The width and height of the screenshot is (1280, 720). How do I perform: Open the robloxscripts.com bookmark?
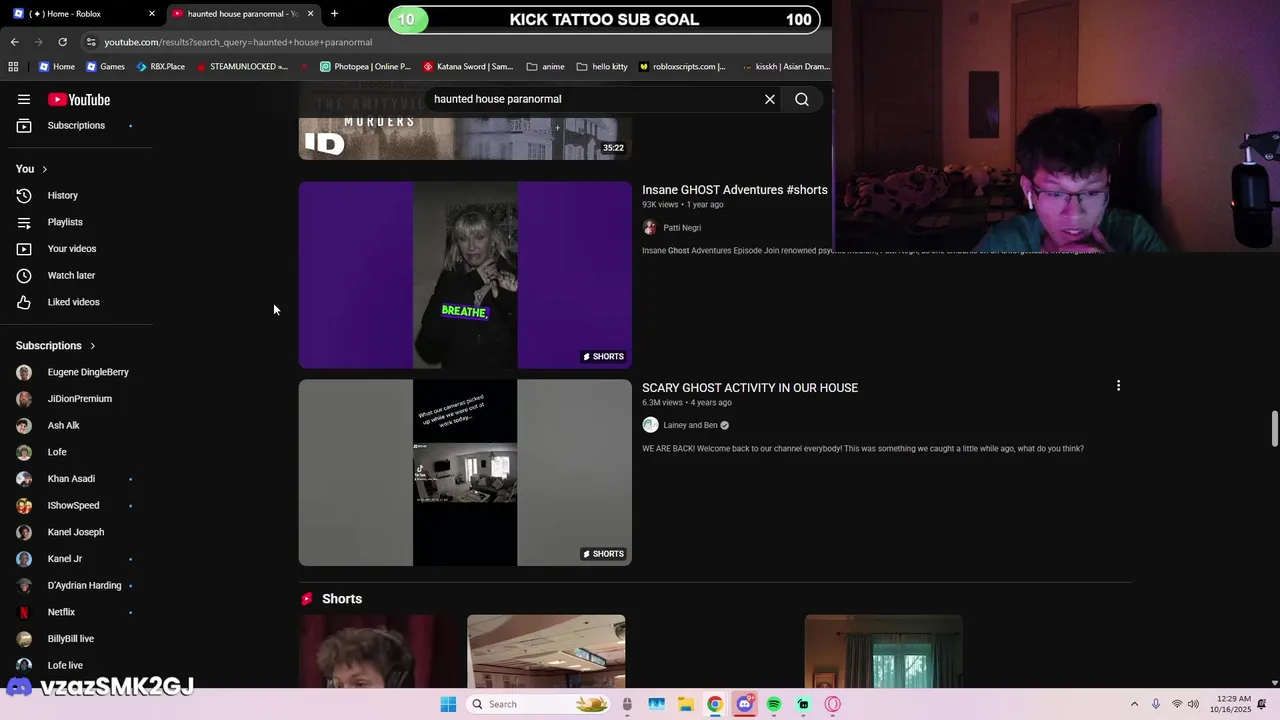click(683, 67)
